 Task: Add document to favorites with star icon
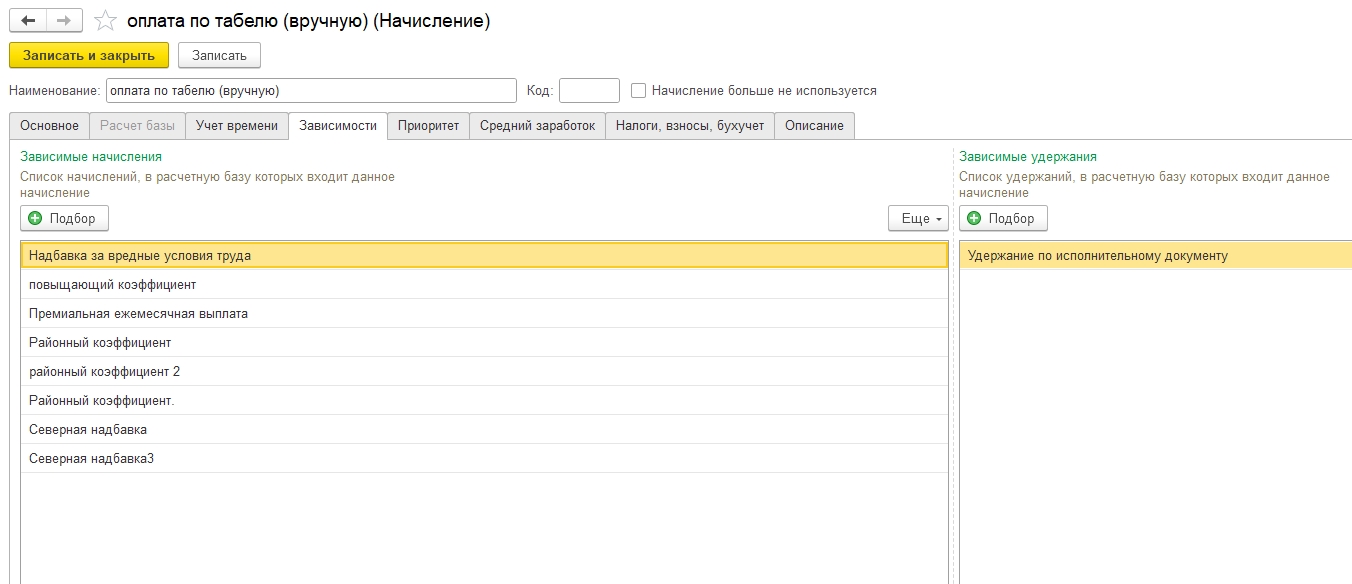(105, 21)
